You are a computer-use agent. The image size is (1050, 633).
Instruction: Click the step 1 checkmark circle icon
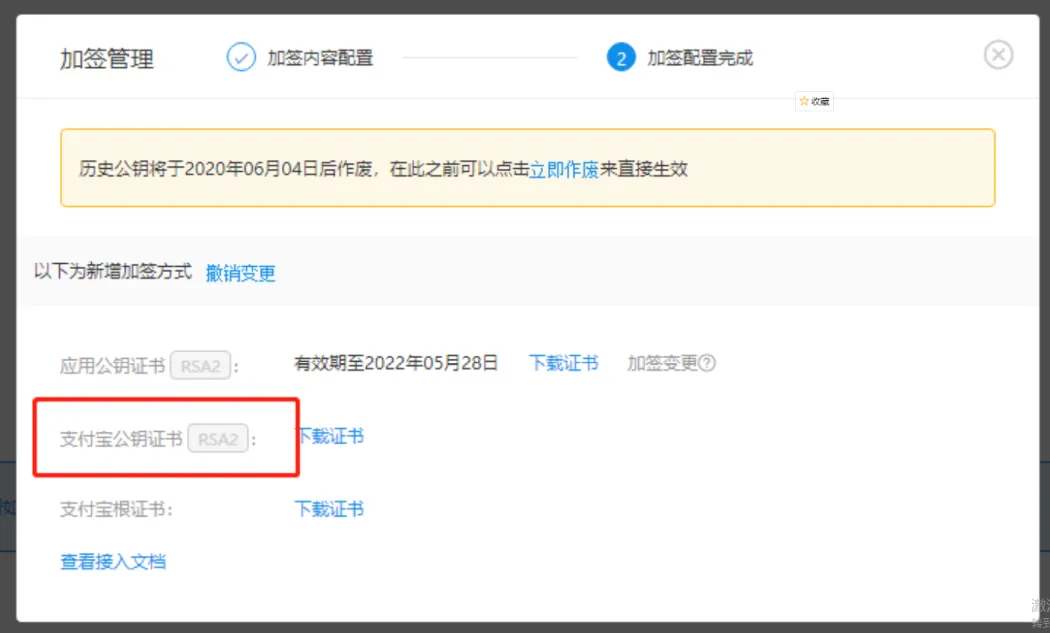241,57
